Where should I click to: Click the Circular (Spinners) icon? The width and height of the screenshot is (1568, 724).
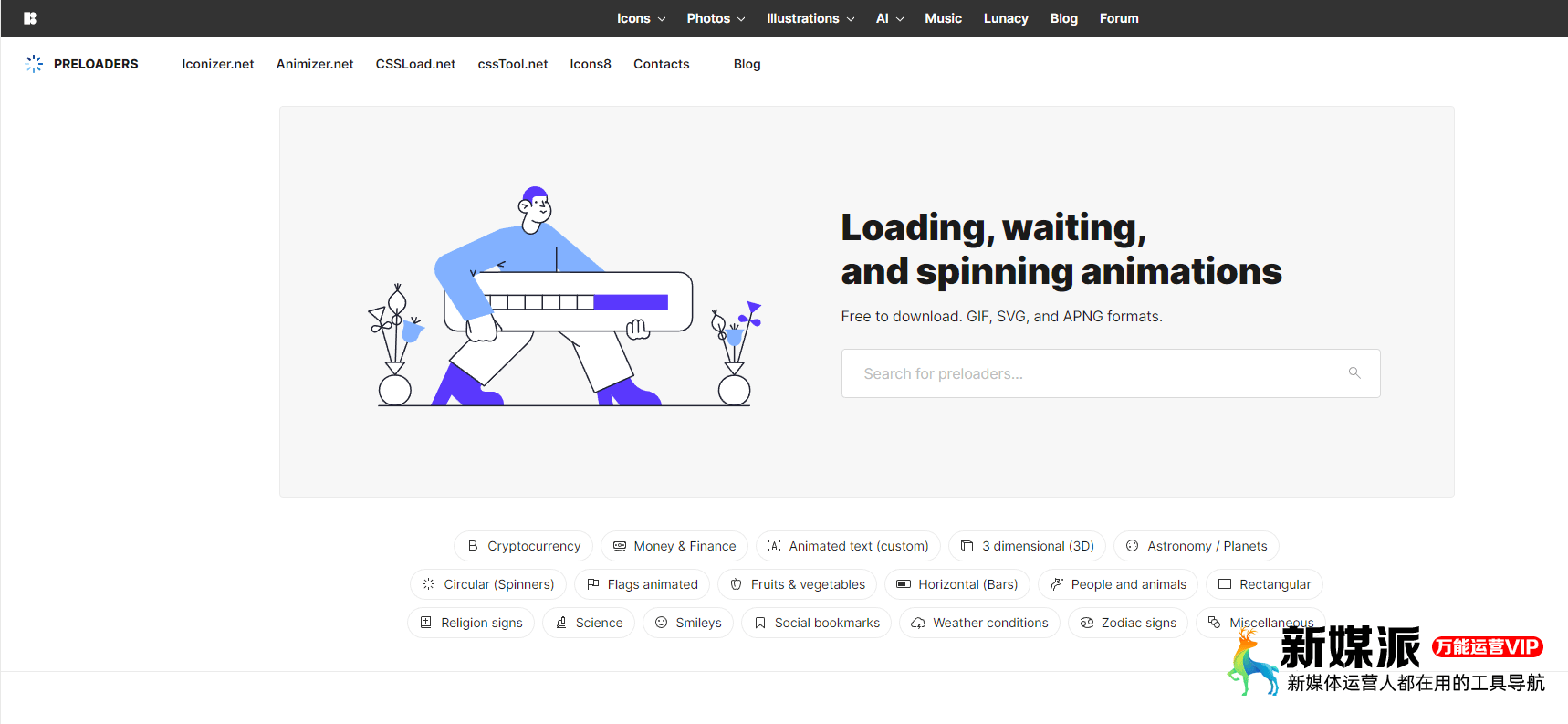pos(429,584)
